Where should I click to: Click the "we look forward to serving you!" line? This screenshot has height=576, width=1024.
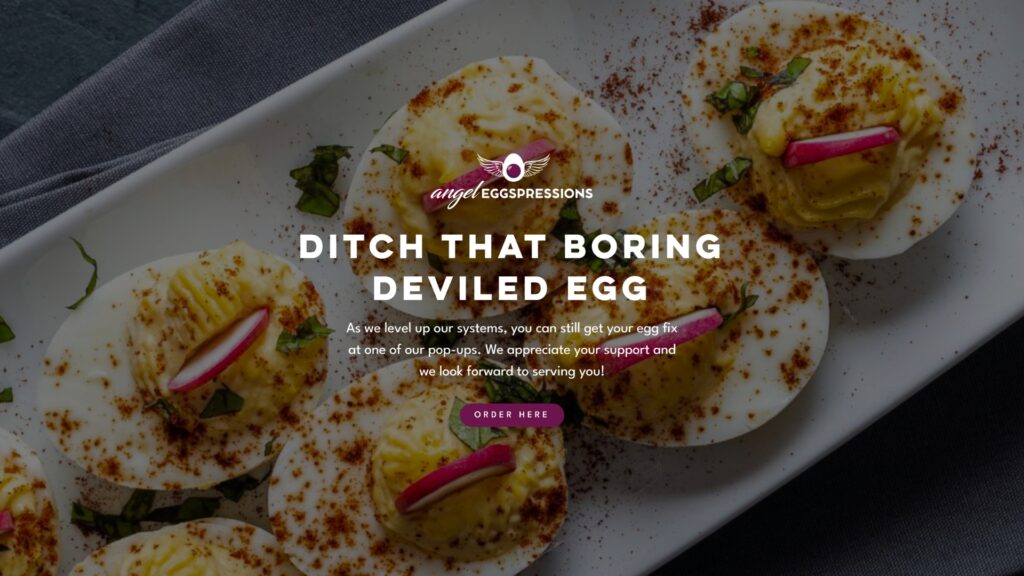(x=511, y=372)
